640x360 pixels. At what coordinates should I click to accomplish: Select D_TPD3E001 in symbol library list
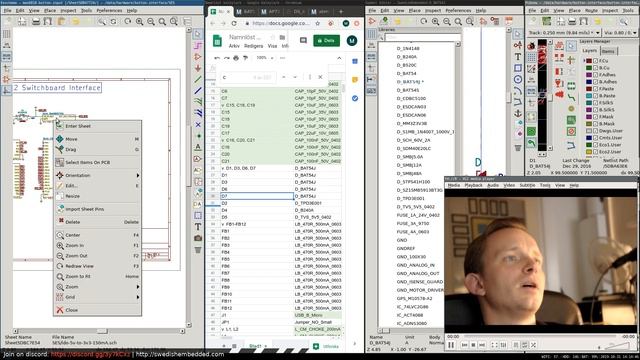[x=410, y=198]
